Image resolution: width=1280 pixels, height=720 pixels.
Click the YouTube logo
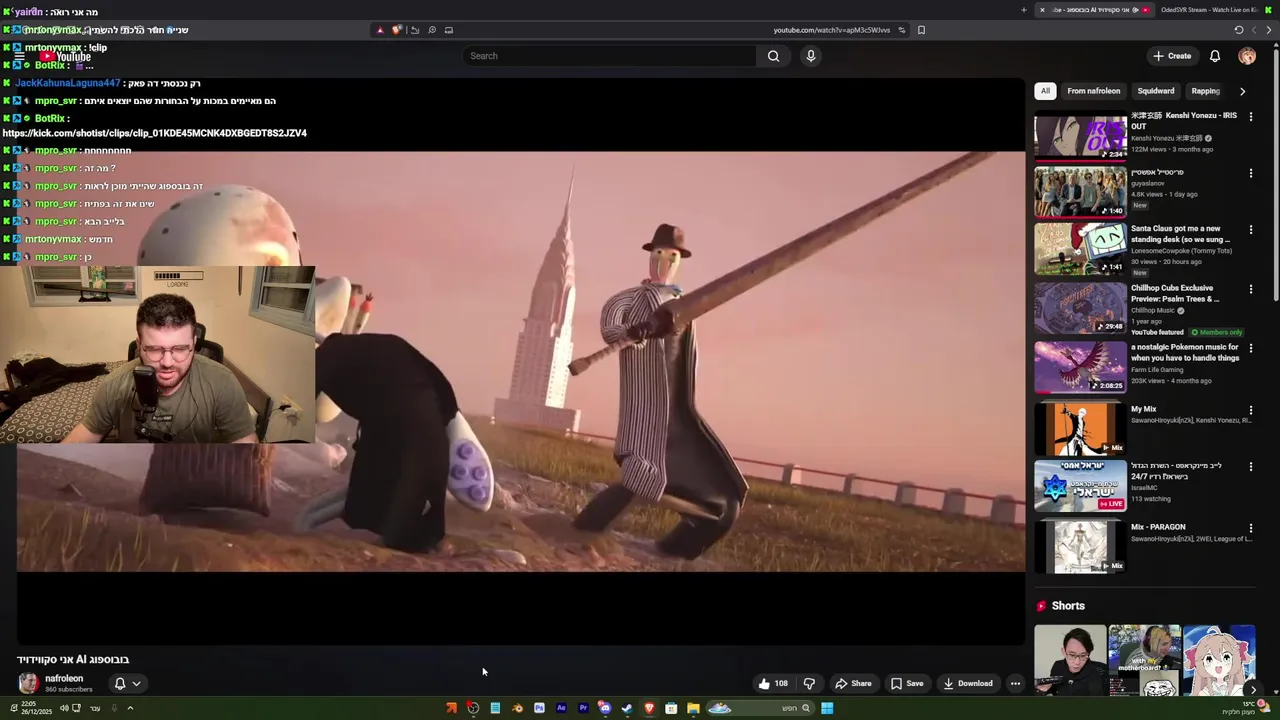pos(67,57)
